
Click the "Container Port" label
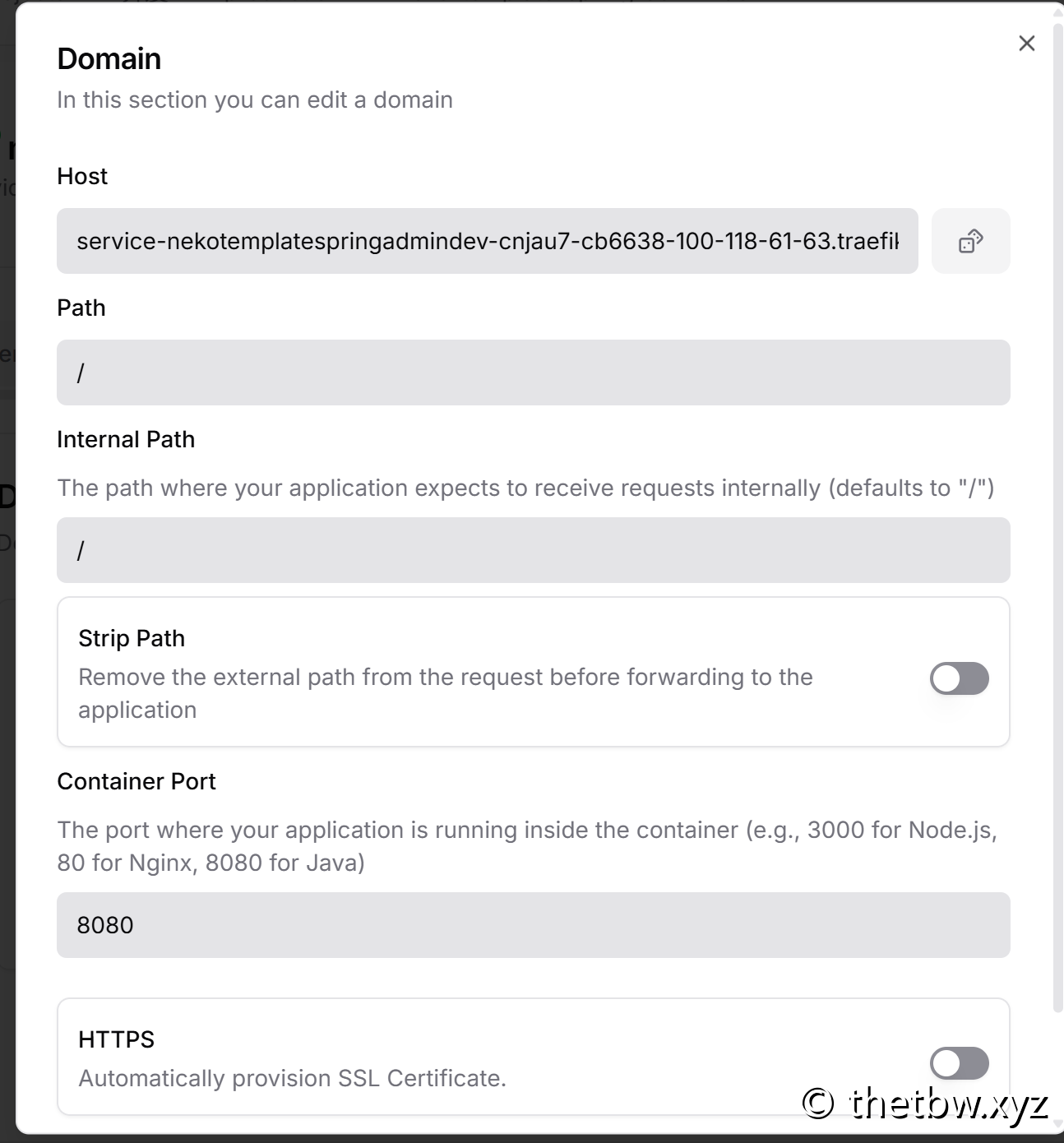coord(136,781)
